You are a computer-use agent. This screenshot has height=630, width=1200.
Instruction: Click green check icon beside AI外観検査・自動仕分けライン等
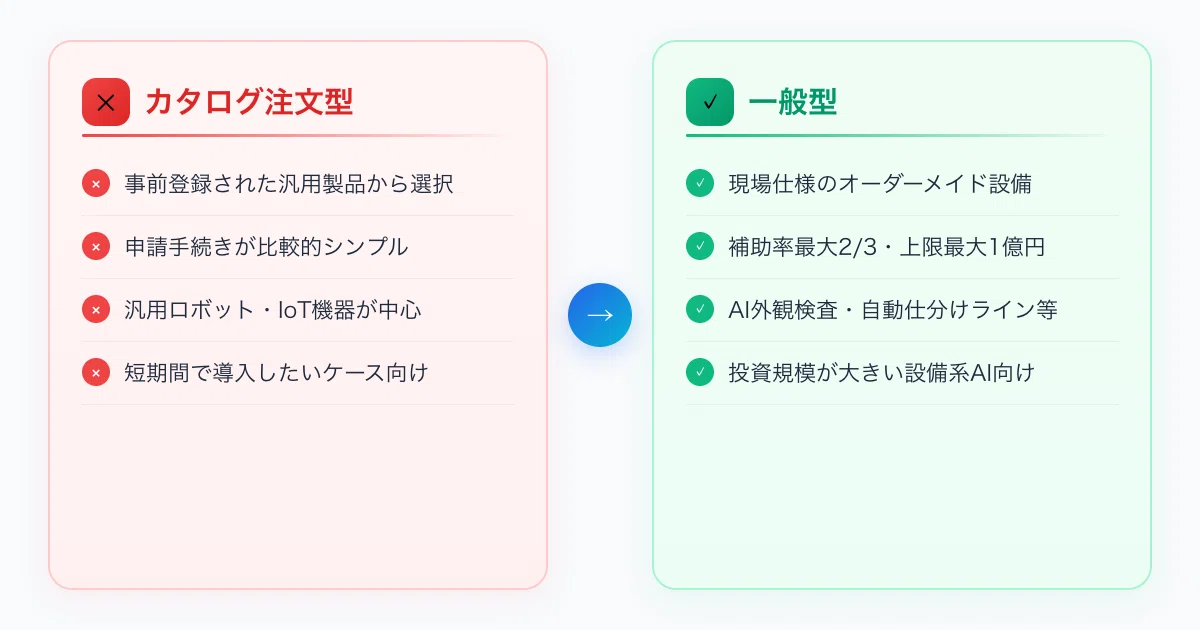(700, 310)
